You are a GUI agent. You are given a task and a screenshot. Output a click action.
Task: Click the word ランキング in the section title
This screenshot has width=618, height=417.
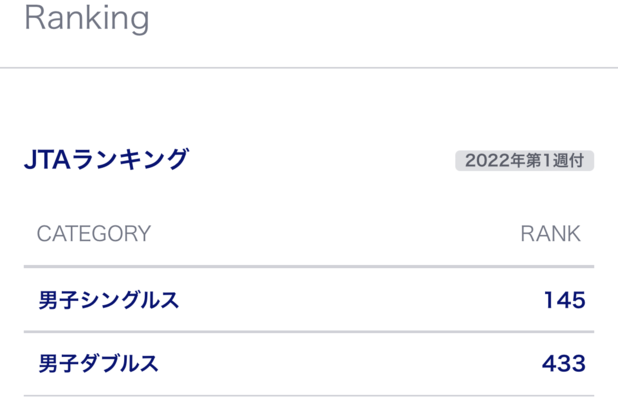click(x=127, y=159)
